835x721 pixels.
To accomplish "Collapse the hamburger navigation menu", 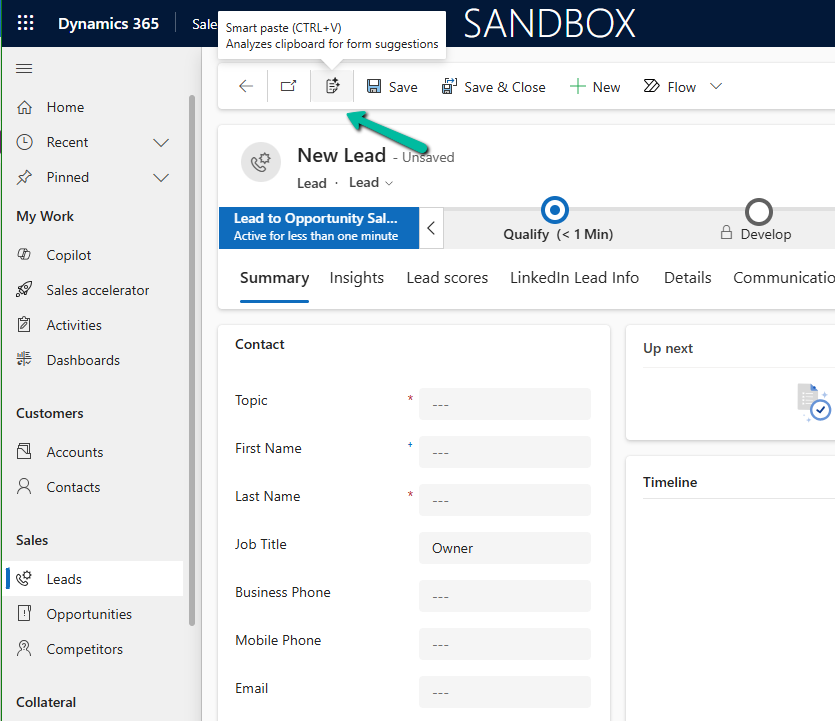I will [x=25, y=68].
